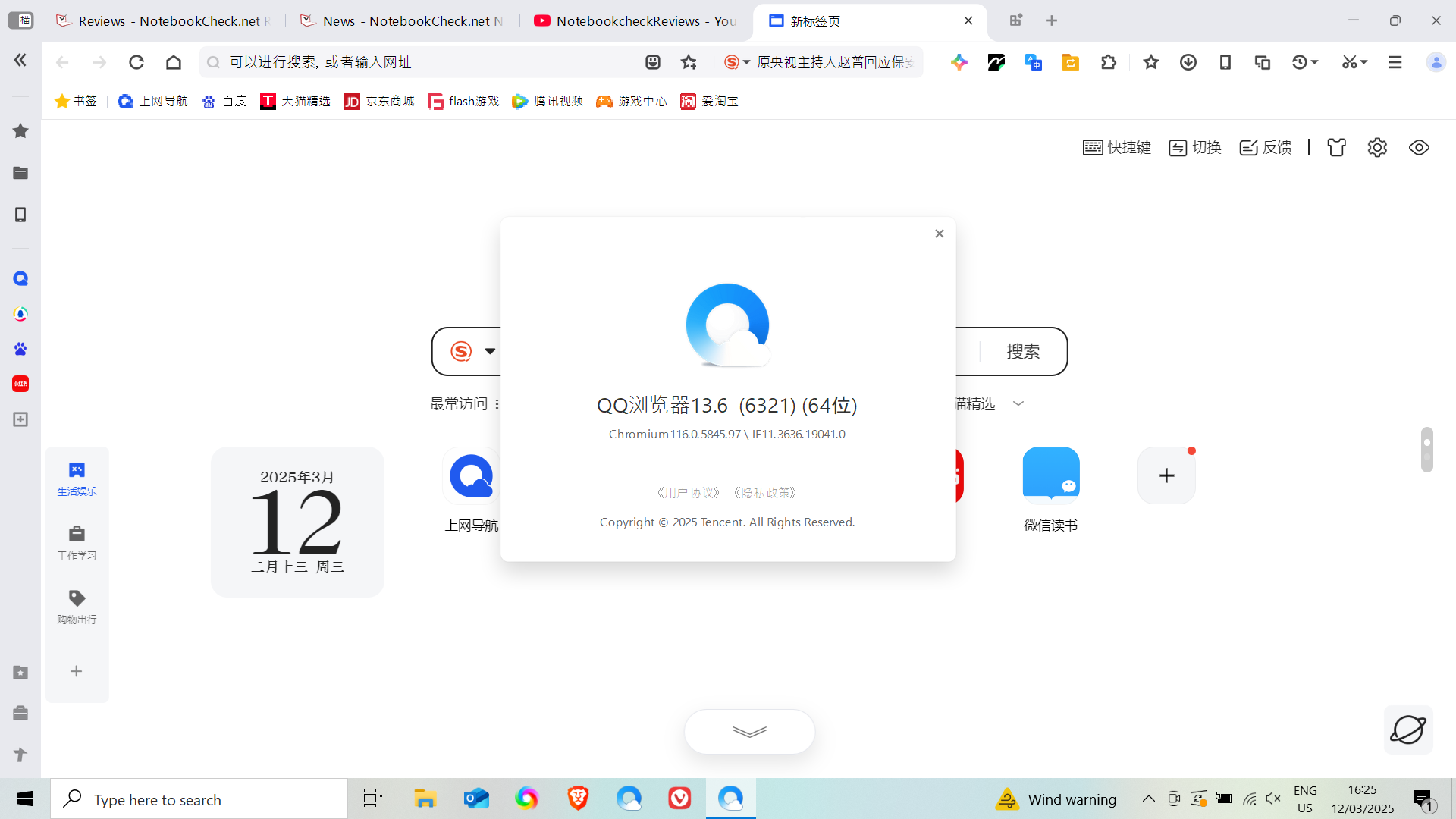Click 反馈 feedback button

(1266, 147)
